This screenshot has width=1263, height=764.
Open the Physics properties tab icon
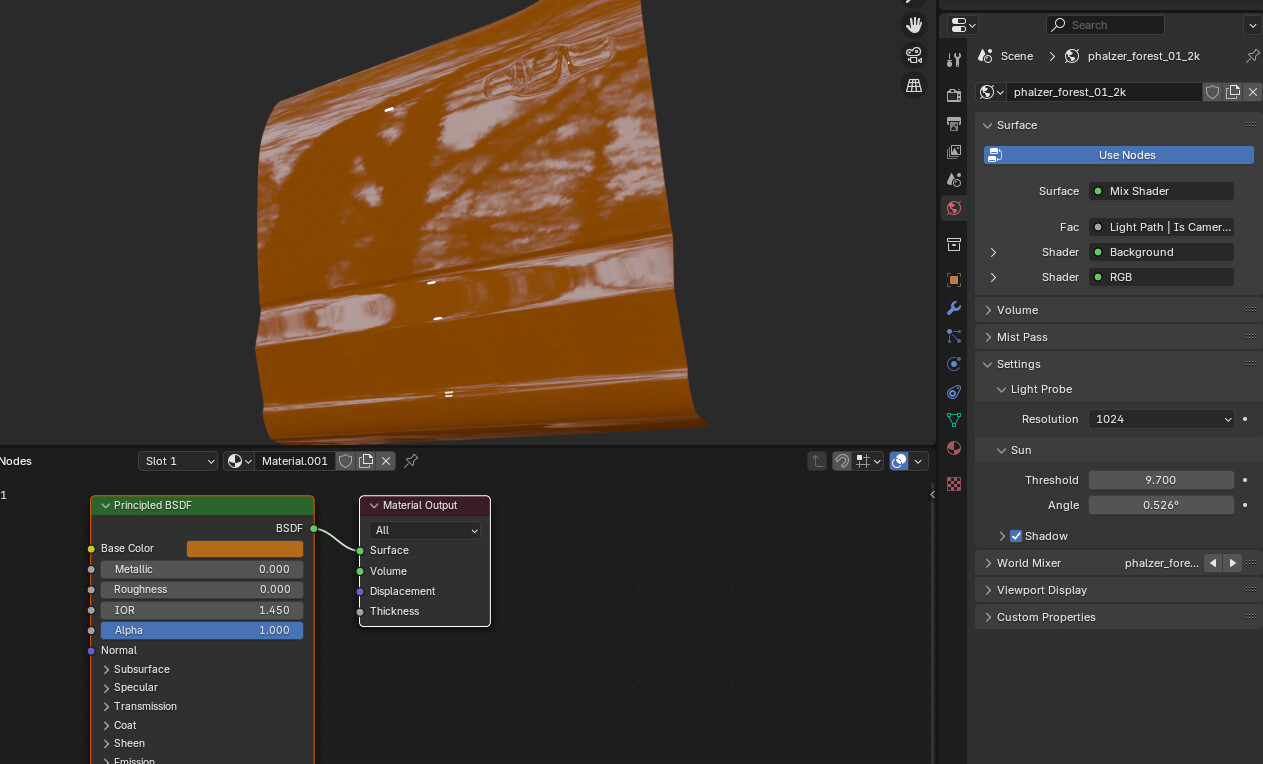[954, 364]
